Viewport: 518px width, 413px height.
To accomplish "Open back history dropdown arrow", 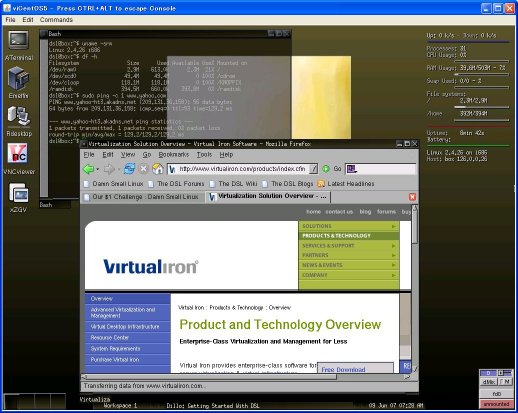I will point(98,169).
